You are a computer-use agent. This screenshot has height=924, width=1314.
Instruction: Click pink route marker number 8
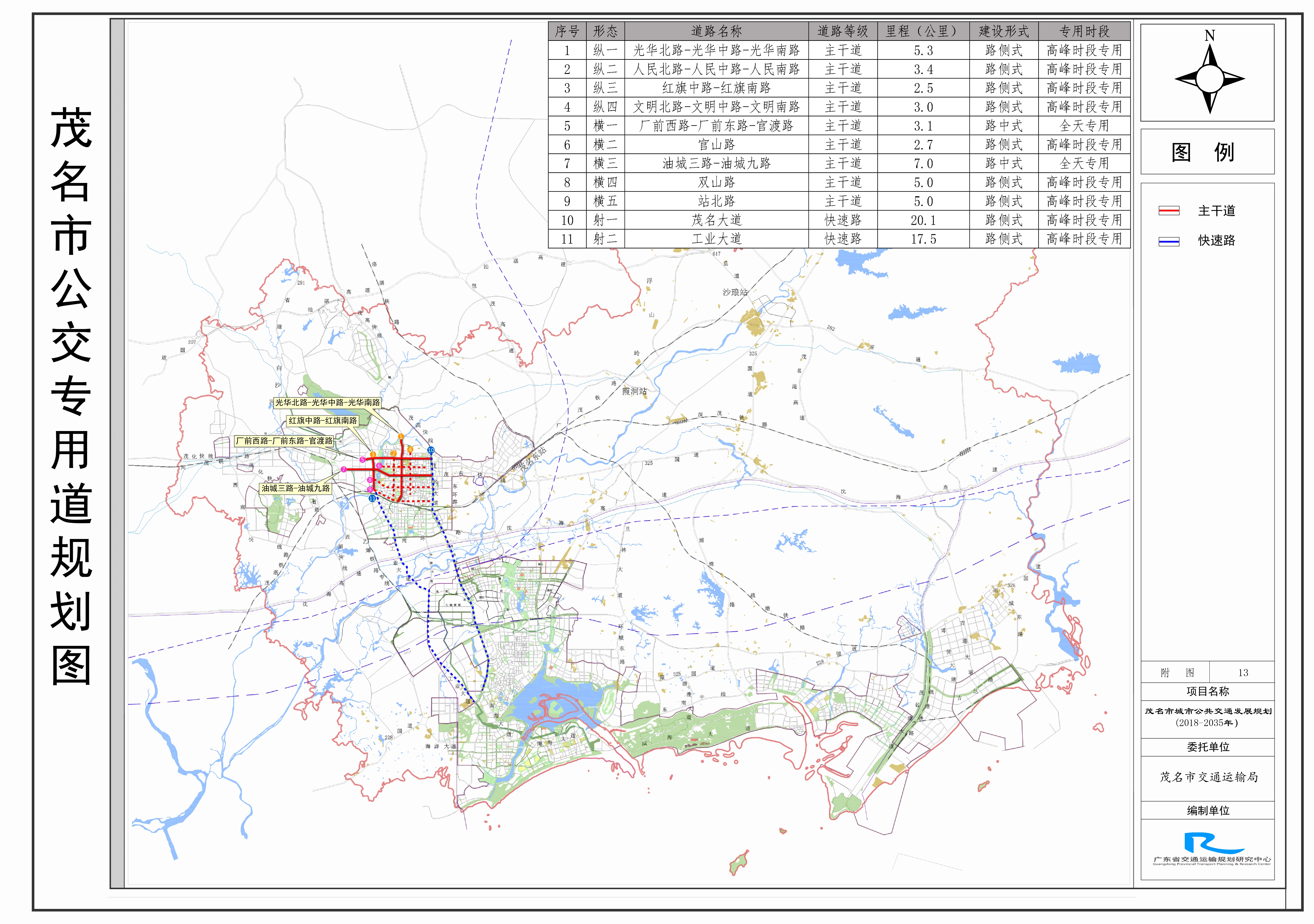tap(370, 480)
